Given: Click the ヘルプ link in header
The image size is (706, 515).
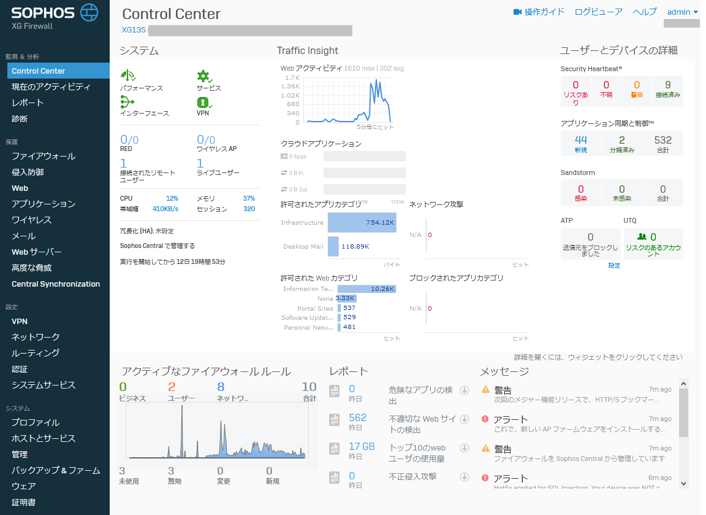Looking at the screenshot, I should (x=645, y=13).
